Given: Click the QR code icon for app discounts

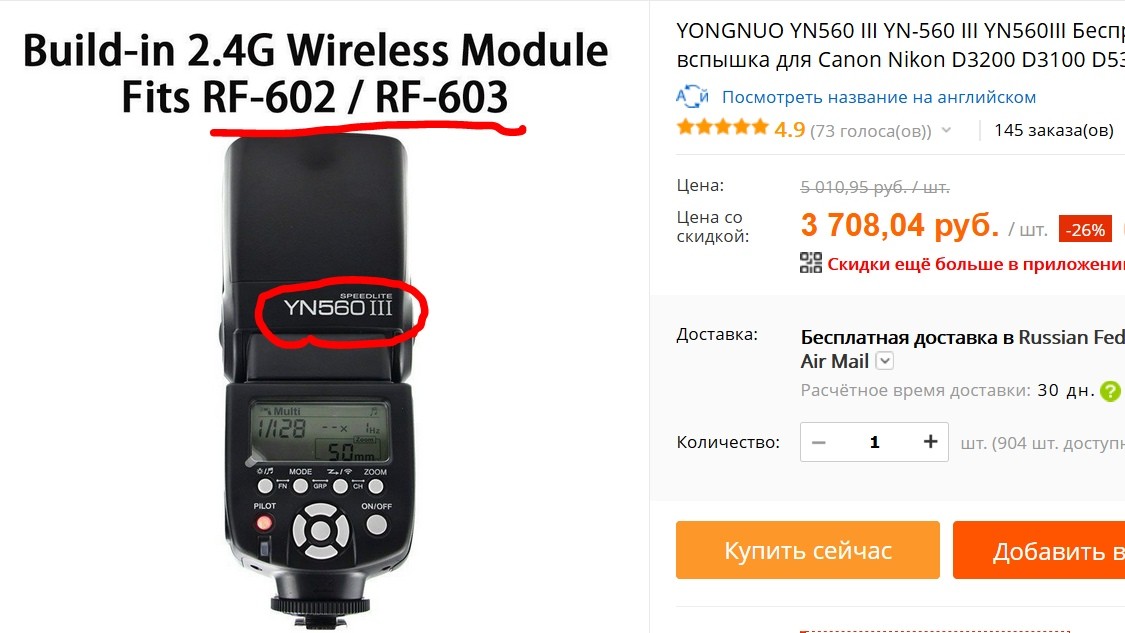Looking at the screenshot, I should pos(811,263).
